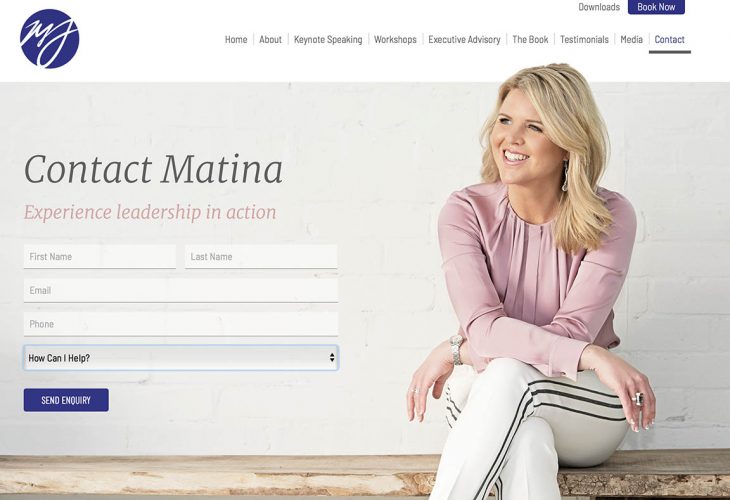The image size is (730, 500).
Task: Open the Workshops page
Action: (395, 40)
